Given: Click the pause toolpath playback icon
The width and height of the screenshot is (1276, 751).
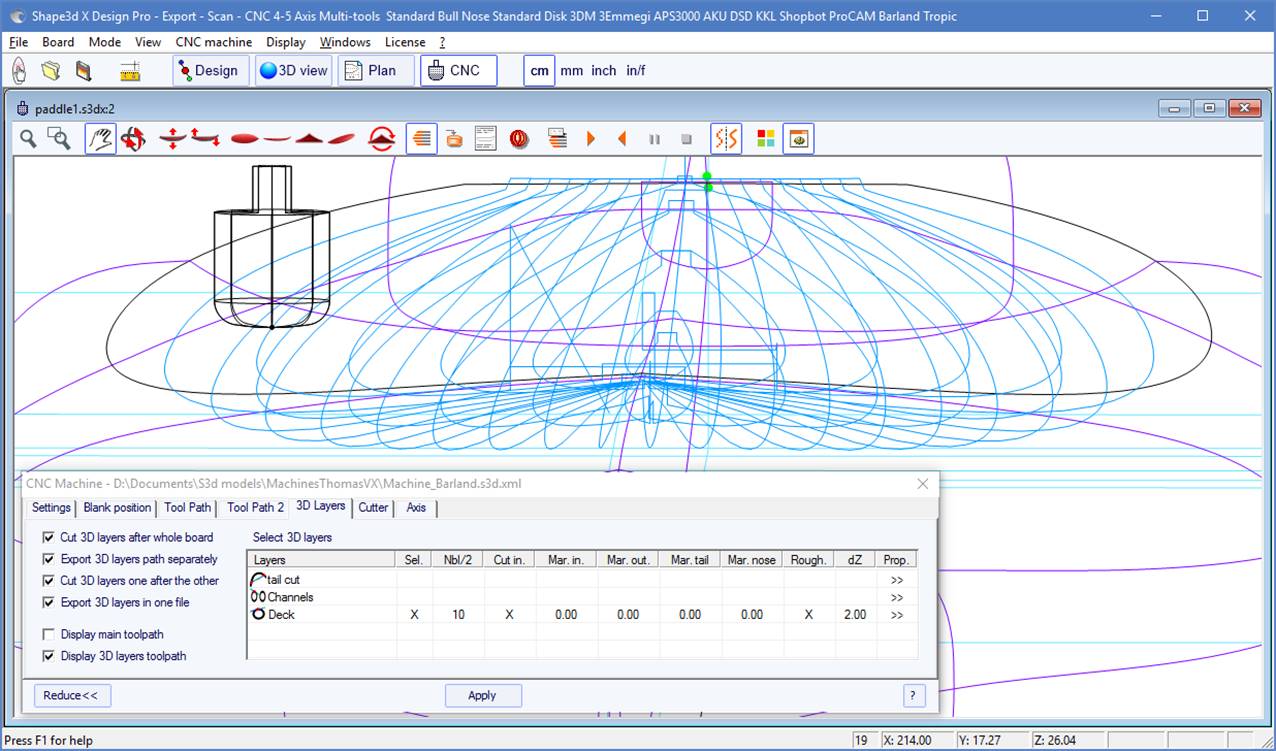Looking at the screenshot, I should (655, 139).
